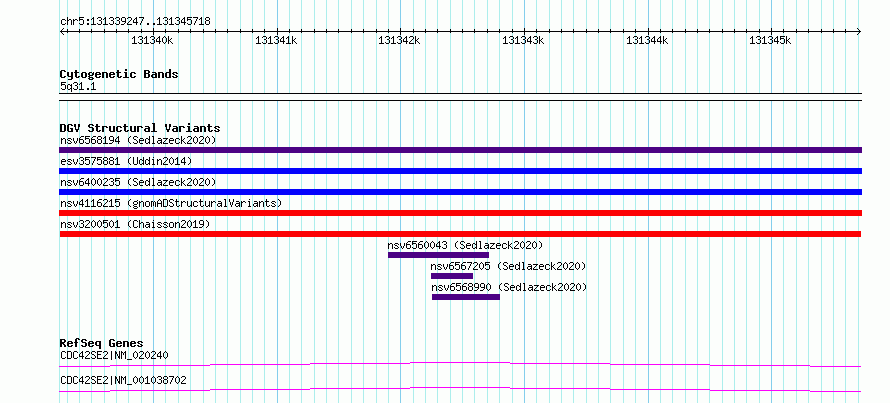Click the ruler's right arrow end
This screenshot has width=890, height=403.
[x=859, y=31]
